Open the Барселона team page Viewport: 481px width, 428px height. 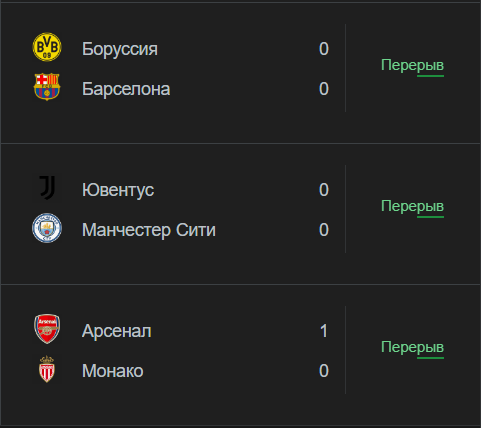(126, 89)
